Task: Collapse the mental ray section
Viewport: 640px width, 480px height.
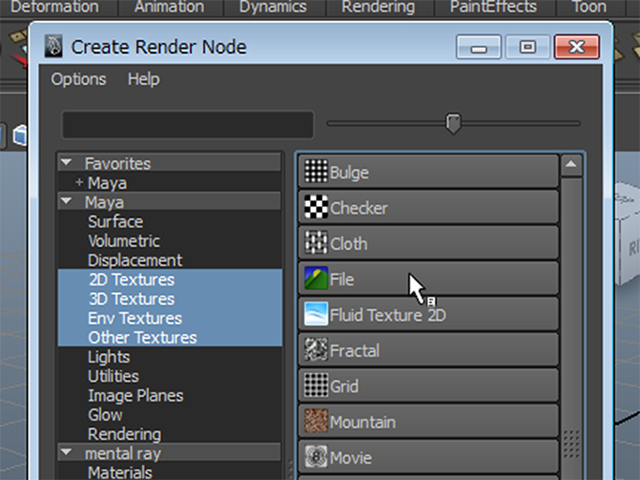Action: click(x=66, y=452)
